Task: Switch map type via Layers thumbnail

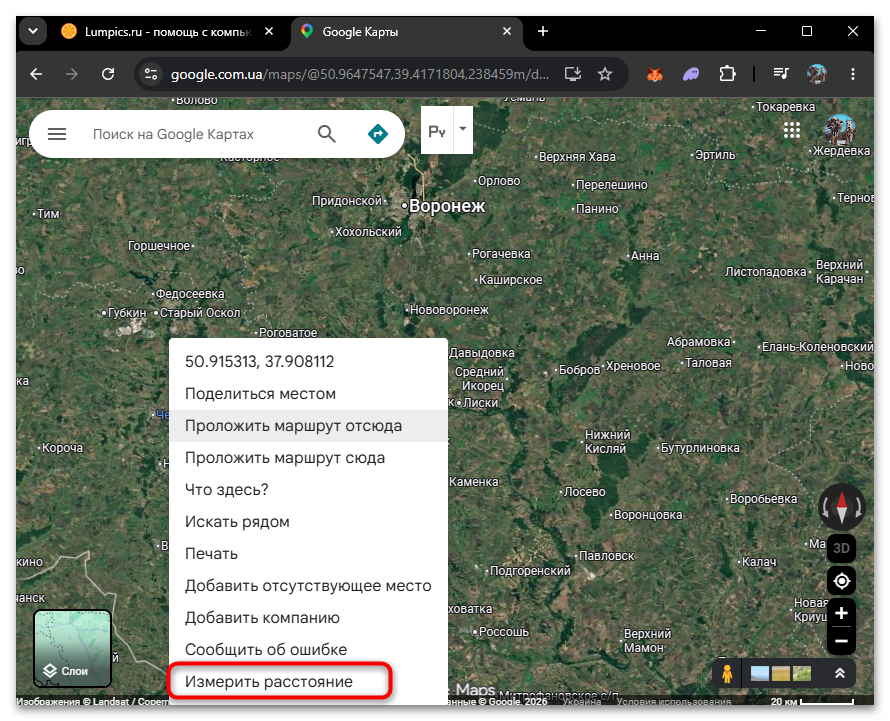Action: click(x=73, y=649)
